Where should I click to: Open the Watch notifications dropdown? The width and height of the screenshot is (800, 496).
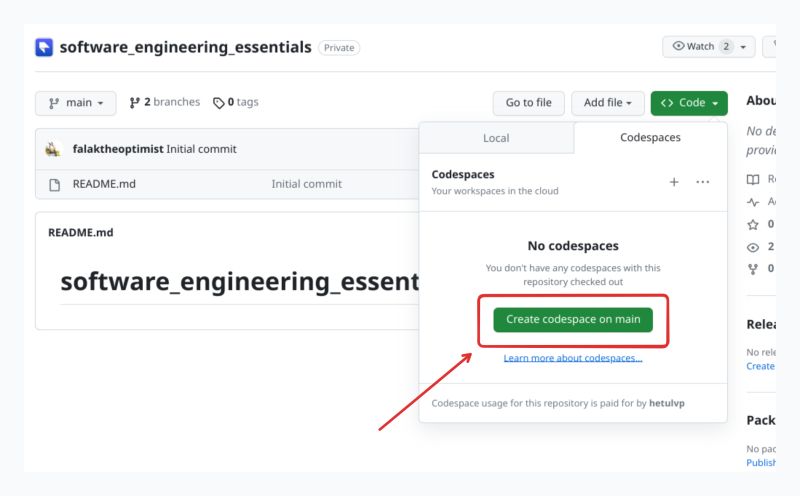[x=709, y=46]
